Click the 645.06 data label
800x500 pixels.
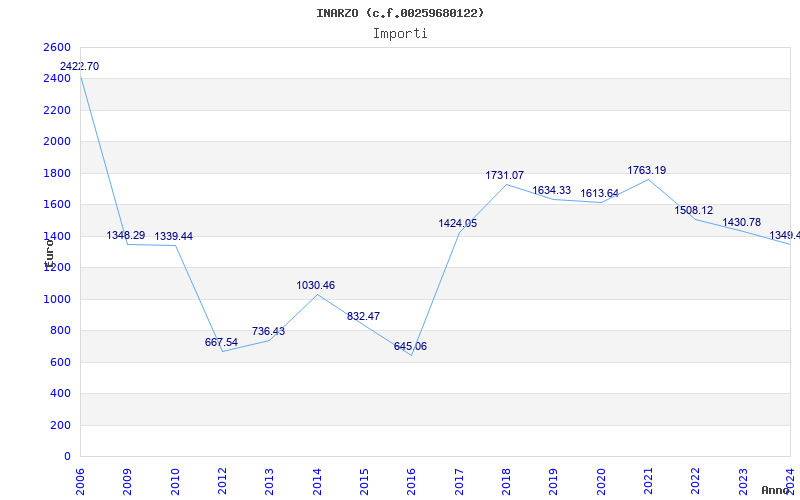(410, 346)
